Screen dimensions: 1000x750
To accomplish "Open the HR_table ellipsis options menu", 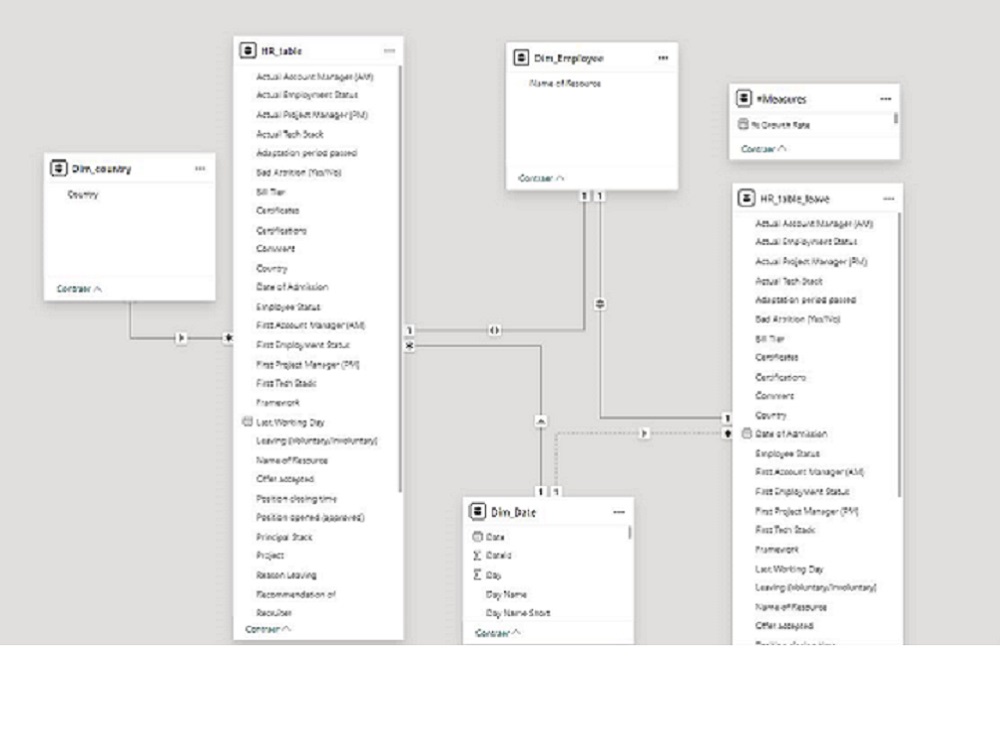I will (x=389, y=47).
